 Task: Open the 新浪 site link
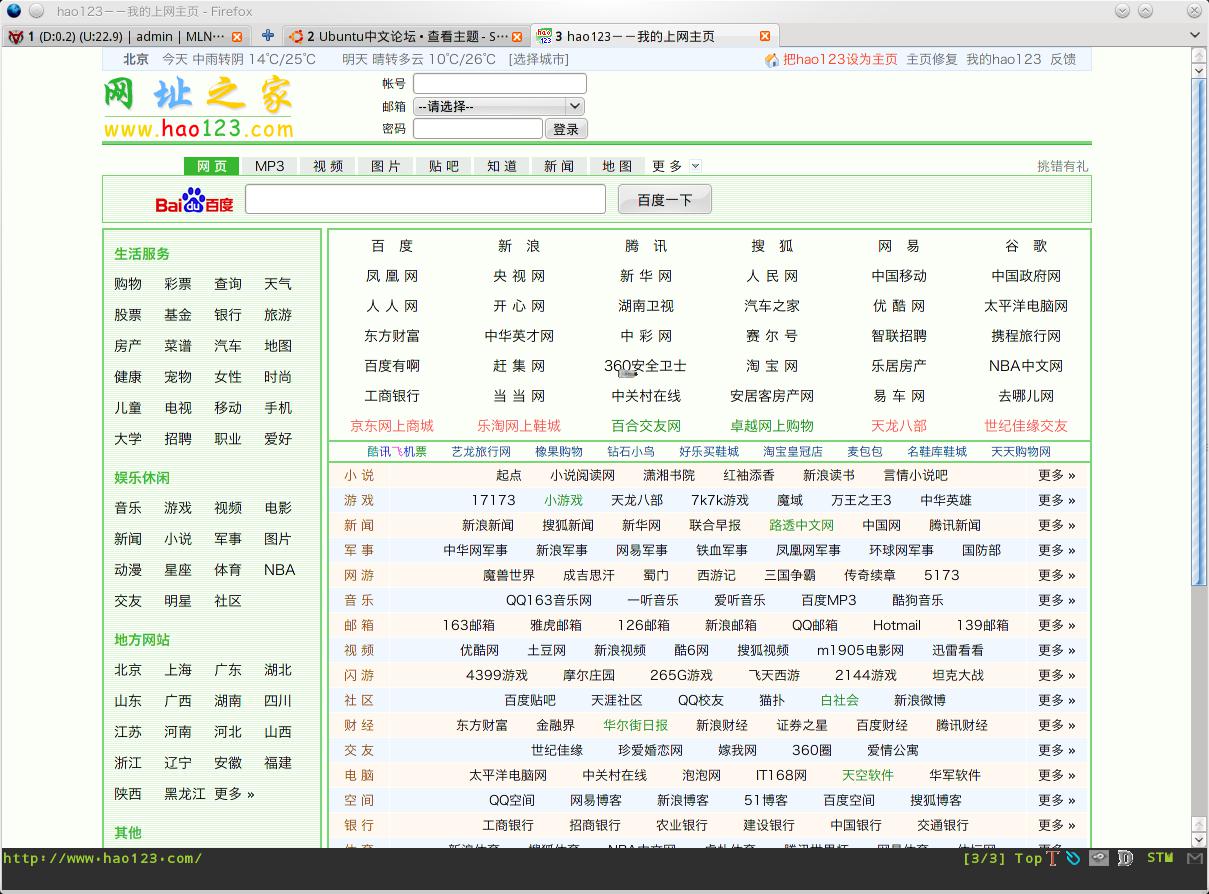(x=519, y=246)
